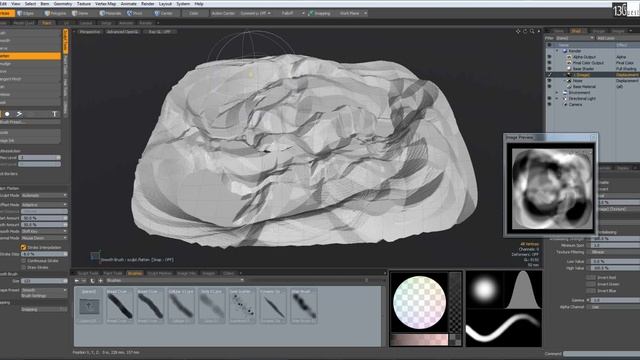The width and height of the screenshot is (640, 360).
Task: Open the Geometry menu
Action: (x=63, y=4)
